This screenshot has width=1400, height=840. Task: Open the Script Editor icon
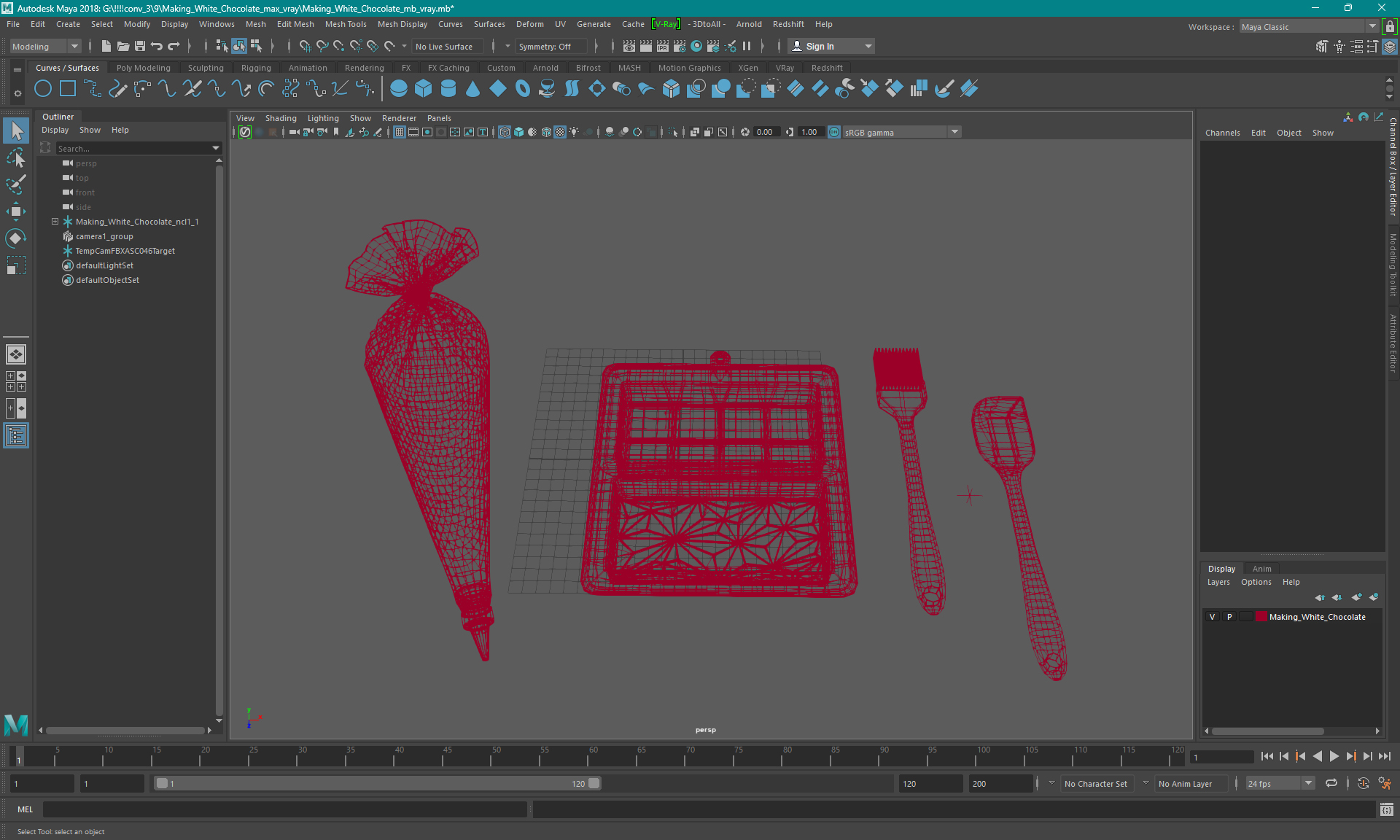(1386, 809)
